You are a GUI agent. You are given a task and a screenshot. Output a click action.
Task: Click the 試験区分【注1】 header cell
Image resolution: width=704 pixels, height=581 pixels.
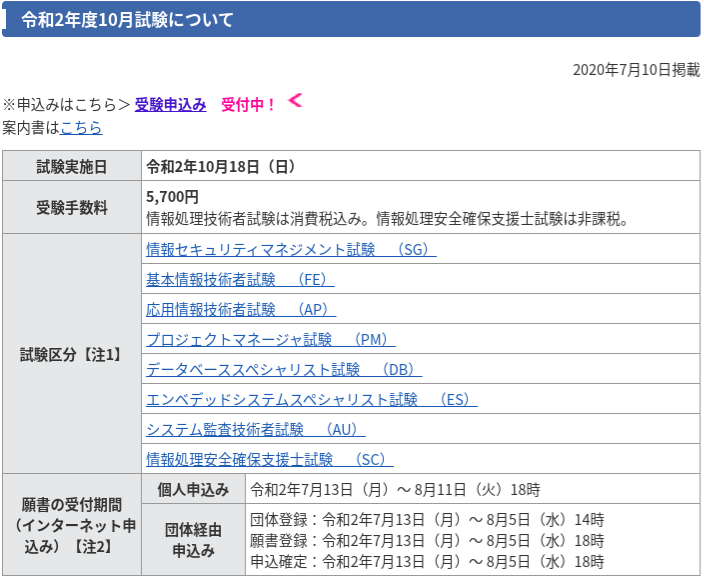pyautogui.click(x=72, y=354)
